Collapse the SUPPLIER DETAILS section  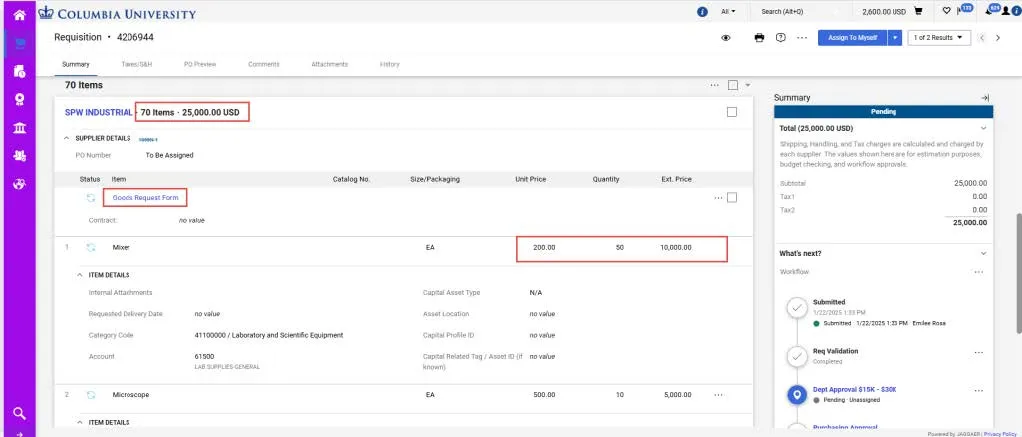click(x=66, y=138)
